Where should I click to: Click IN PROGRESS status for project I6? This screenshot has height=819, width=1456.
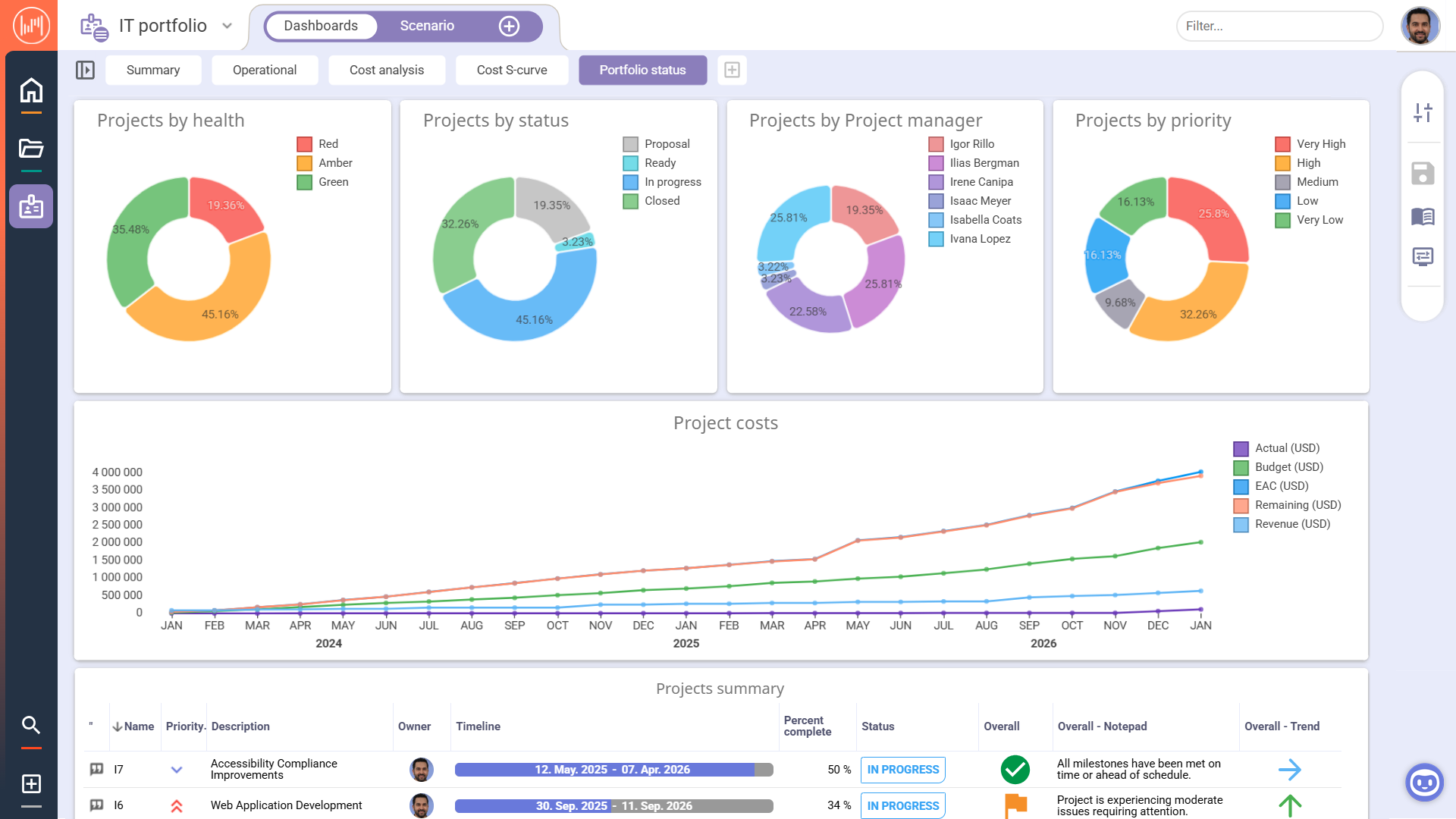pos(902,805)
